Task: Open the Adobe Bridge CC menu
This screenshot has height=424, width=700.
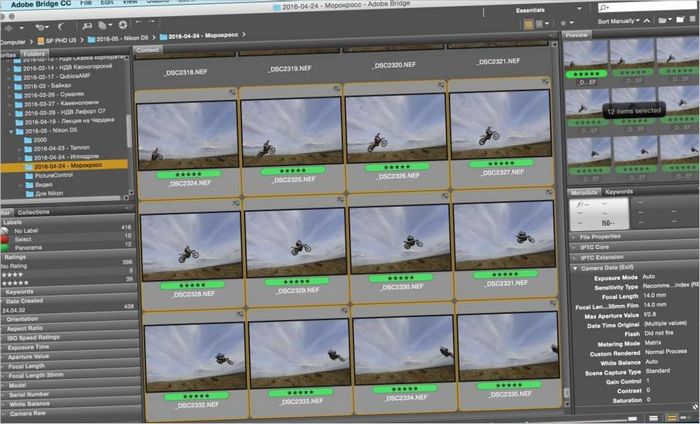Action: tap(41, 4)
